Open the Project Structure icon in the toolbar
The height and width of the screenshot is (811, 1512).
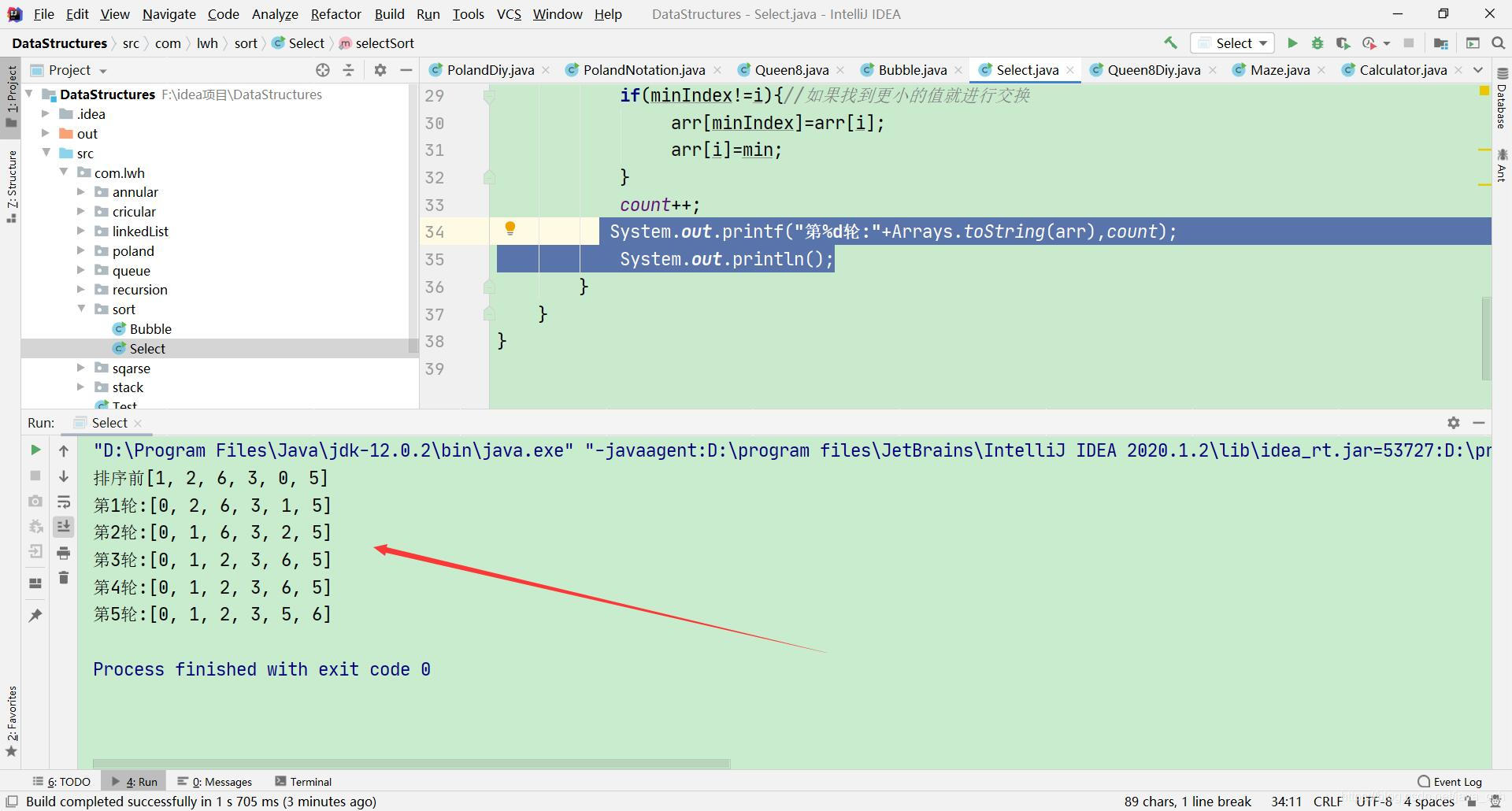[1441, 43]
